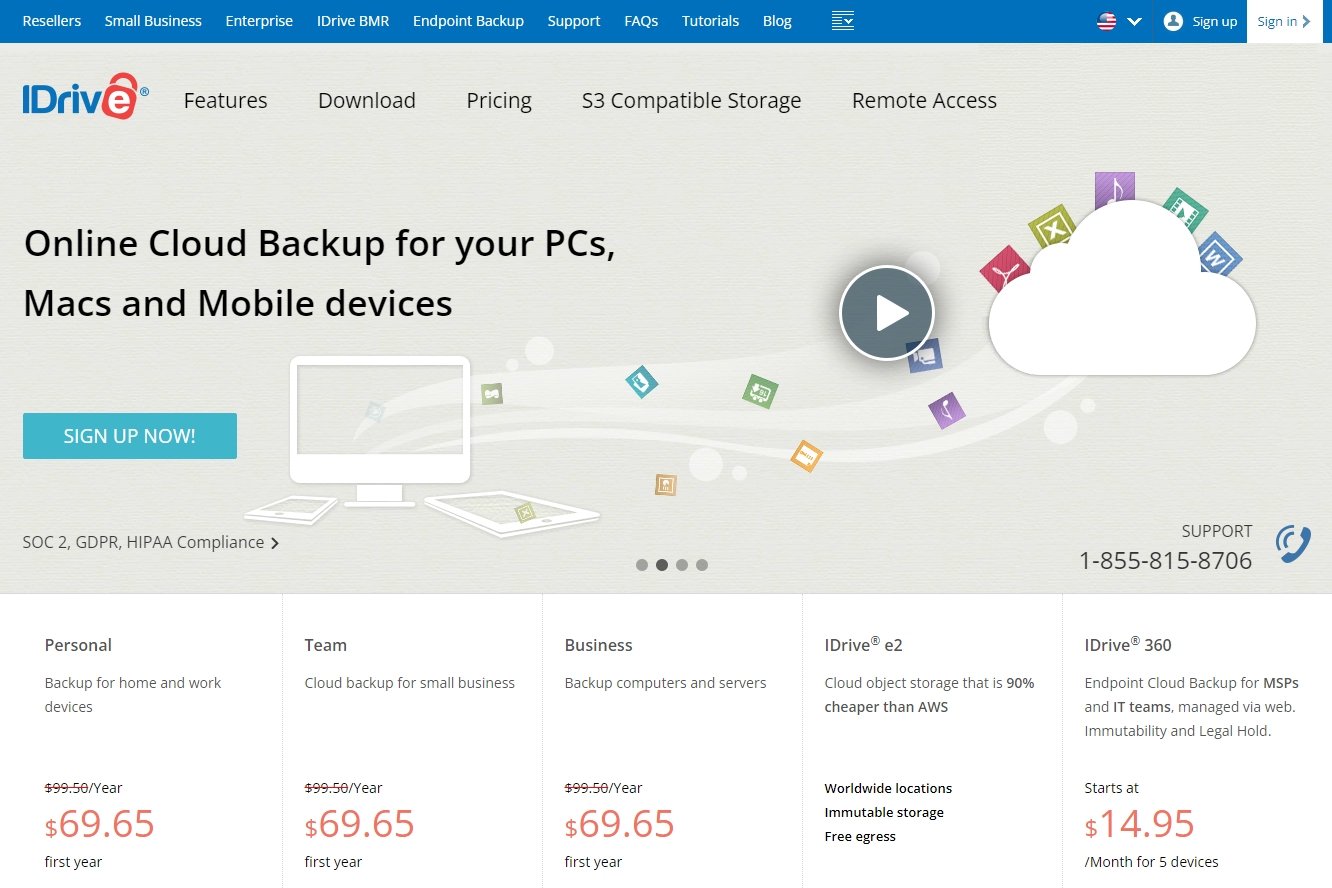Image resolution: width=1332 pixels, height=888 pixels.
Task: Open the FAQs page
Action: (x=641, y=21)
